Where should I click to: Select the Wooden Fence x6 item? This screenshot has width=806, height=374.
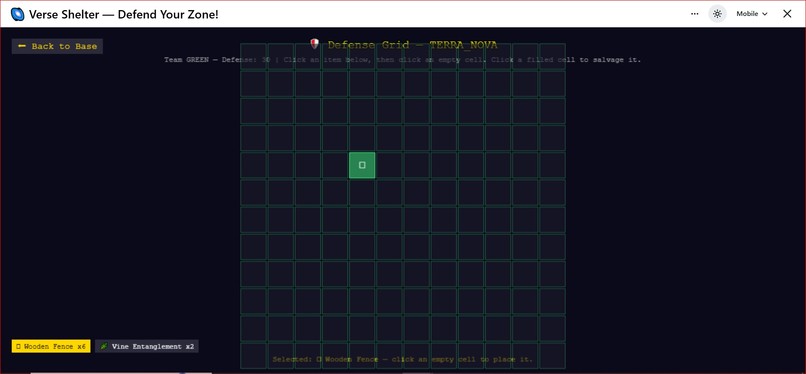click(x=51, y=346)
